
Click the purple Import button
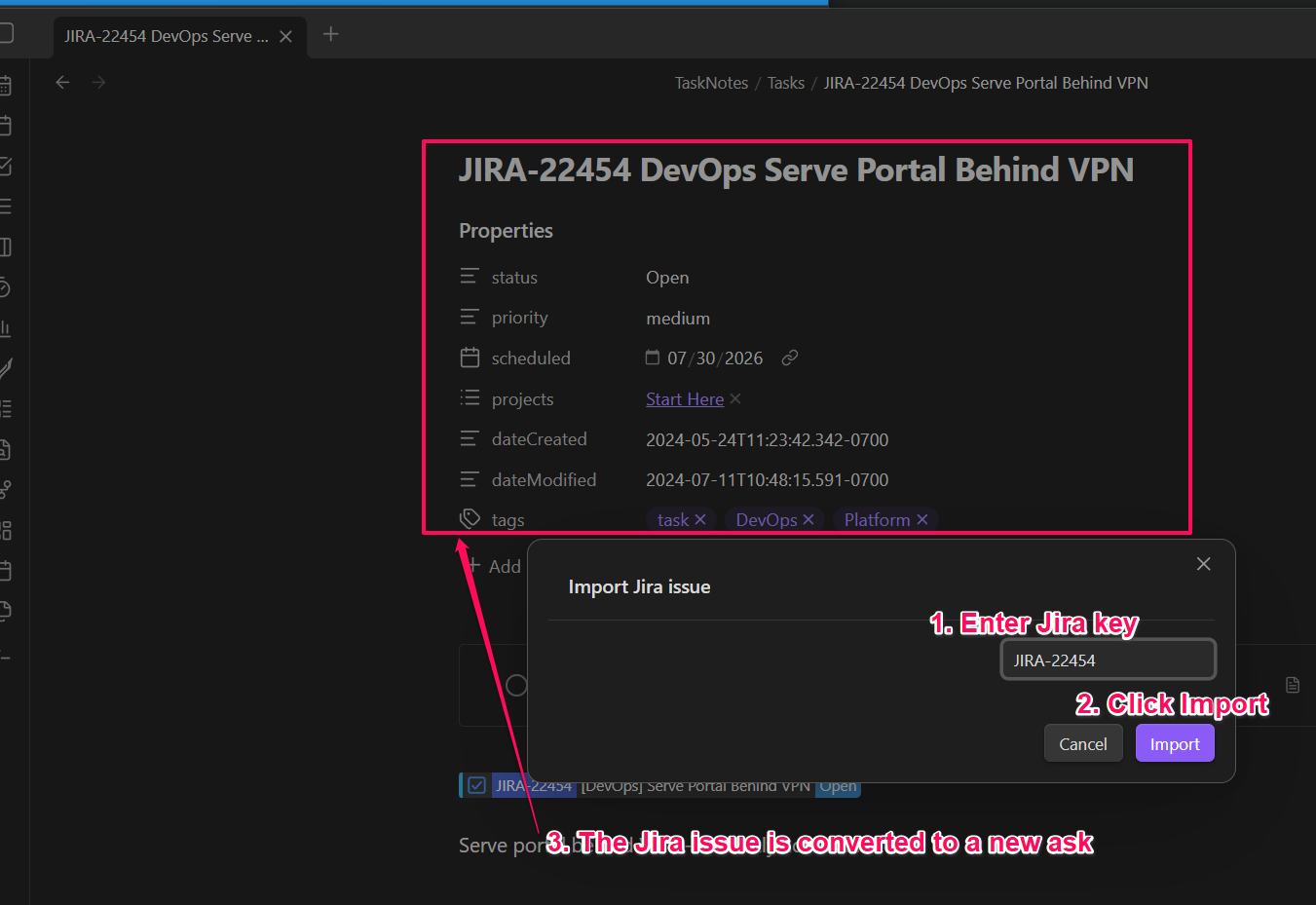[1175, 743]
